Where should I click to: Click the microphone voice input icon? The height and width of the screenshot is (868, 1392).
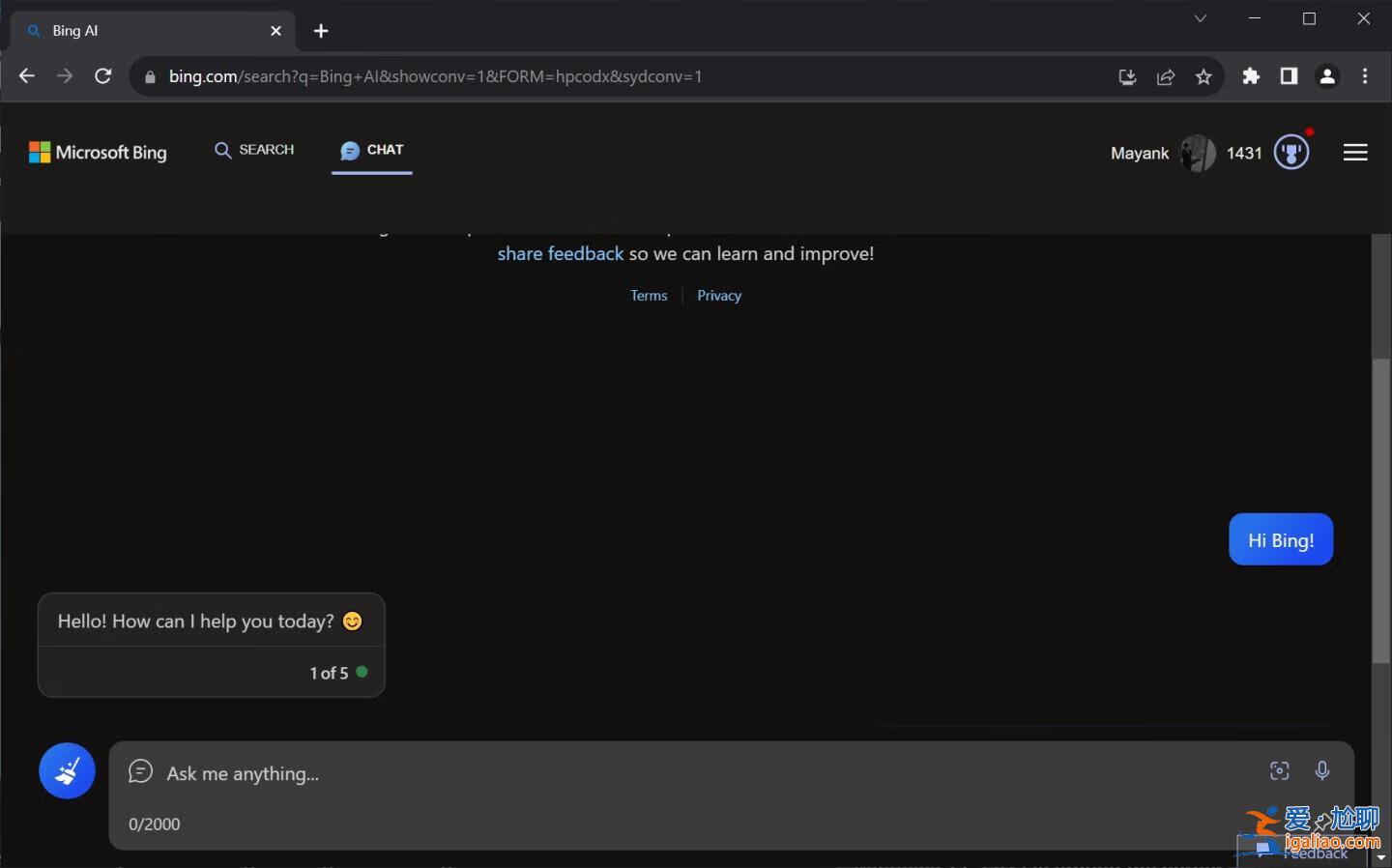click(1321, 770)
